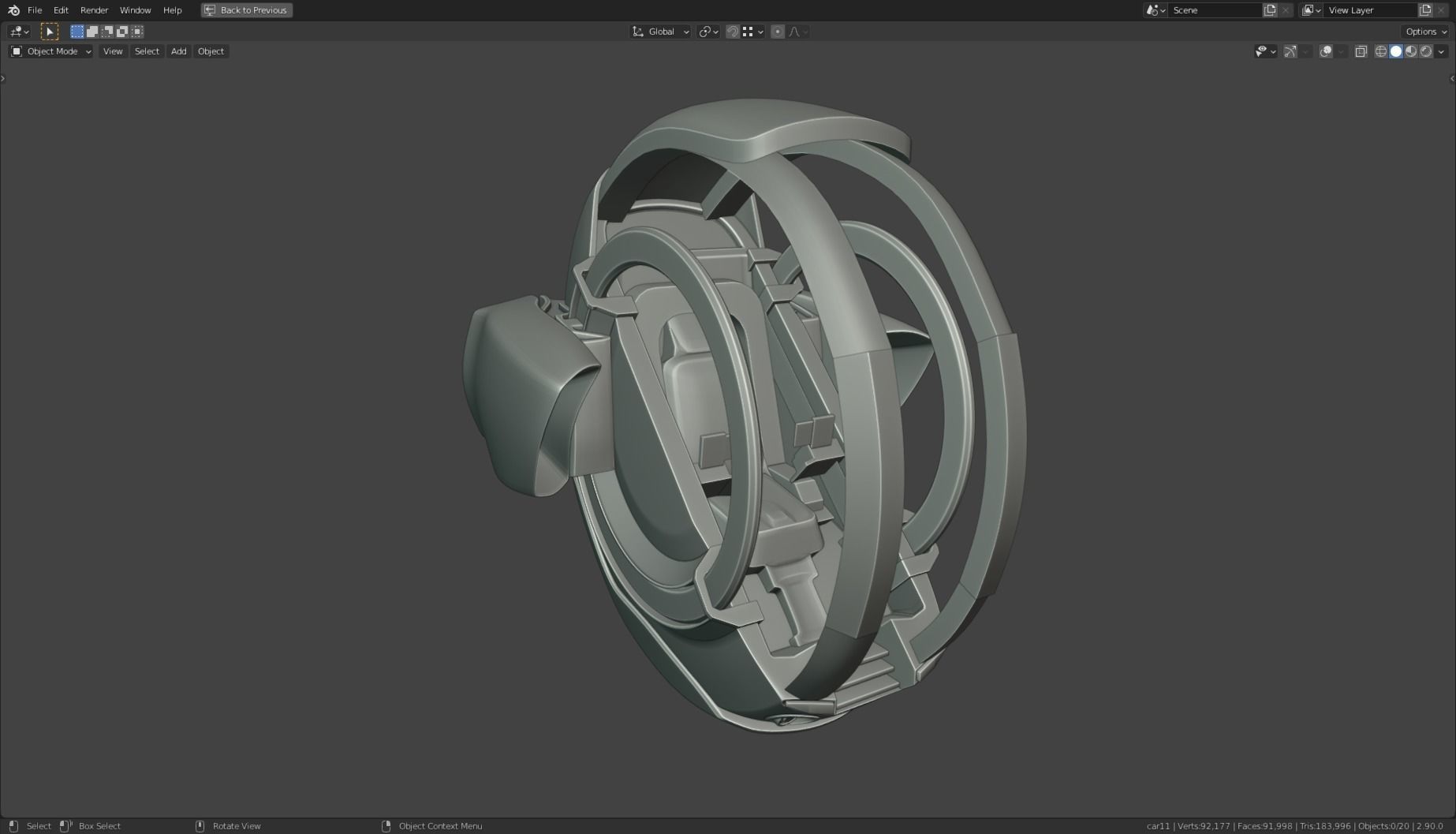Toggle viewport overlays
This screenshot has width=1456, height=834.
[x=1326, y=51]
